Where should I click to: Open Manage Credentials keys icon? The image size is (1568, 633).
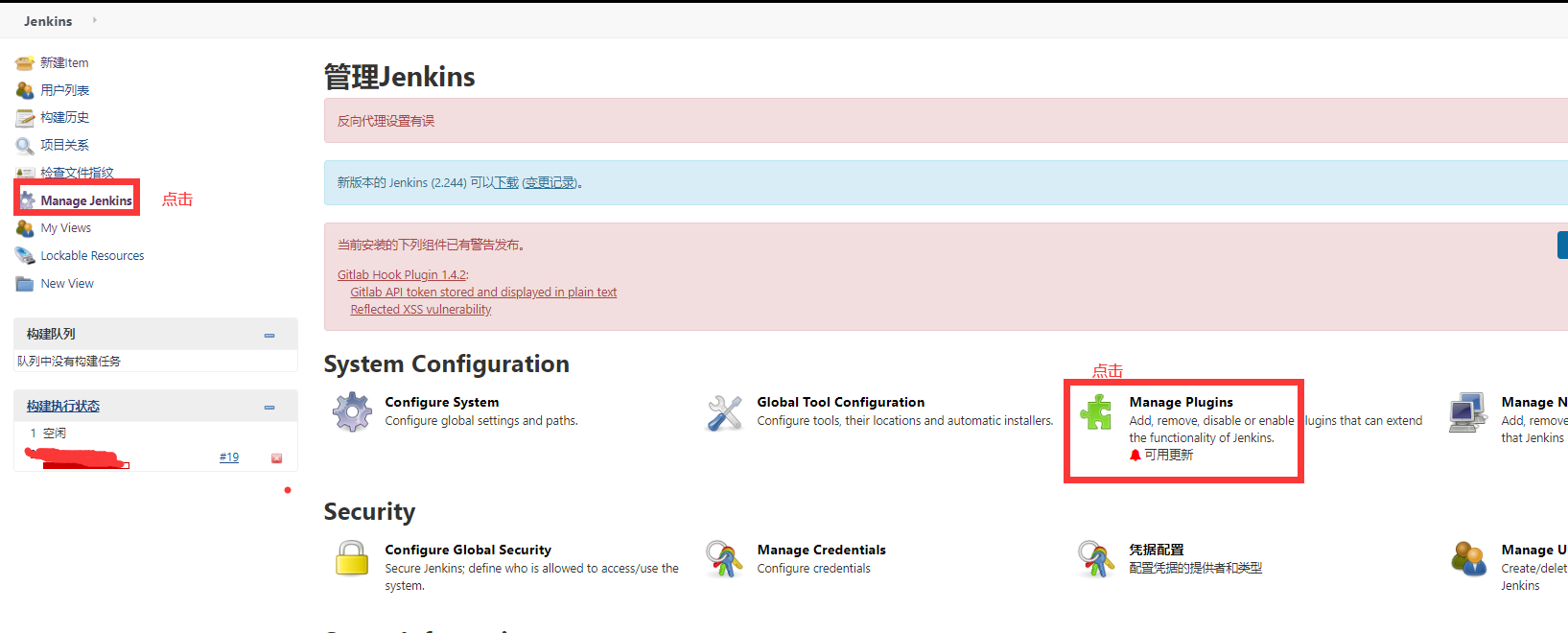coord(724,559)
